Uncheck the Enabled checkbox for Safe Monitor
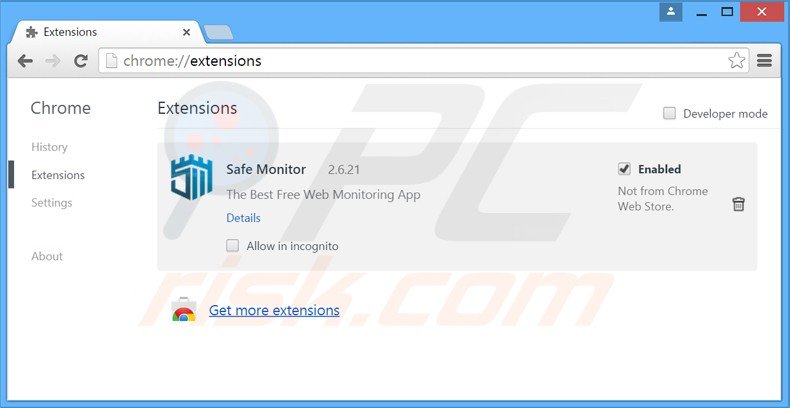The height and width of the screenshot is (408, 790). [x=624, y=169]
